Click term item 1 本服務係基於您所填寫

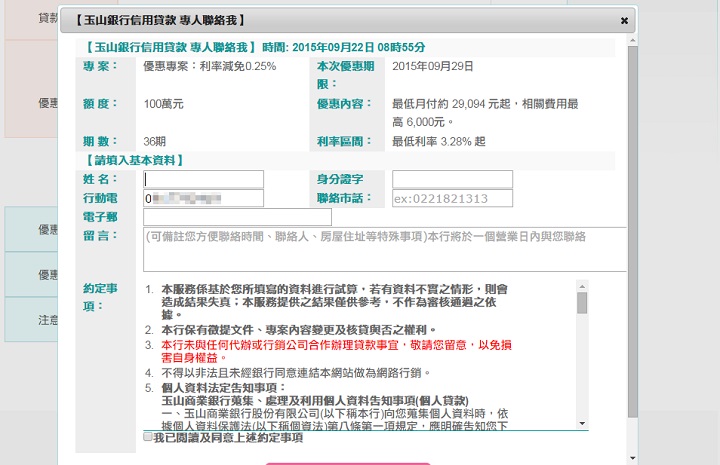(335, 302)
